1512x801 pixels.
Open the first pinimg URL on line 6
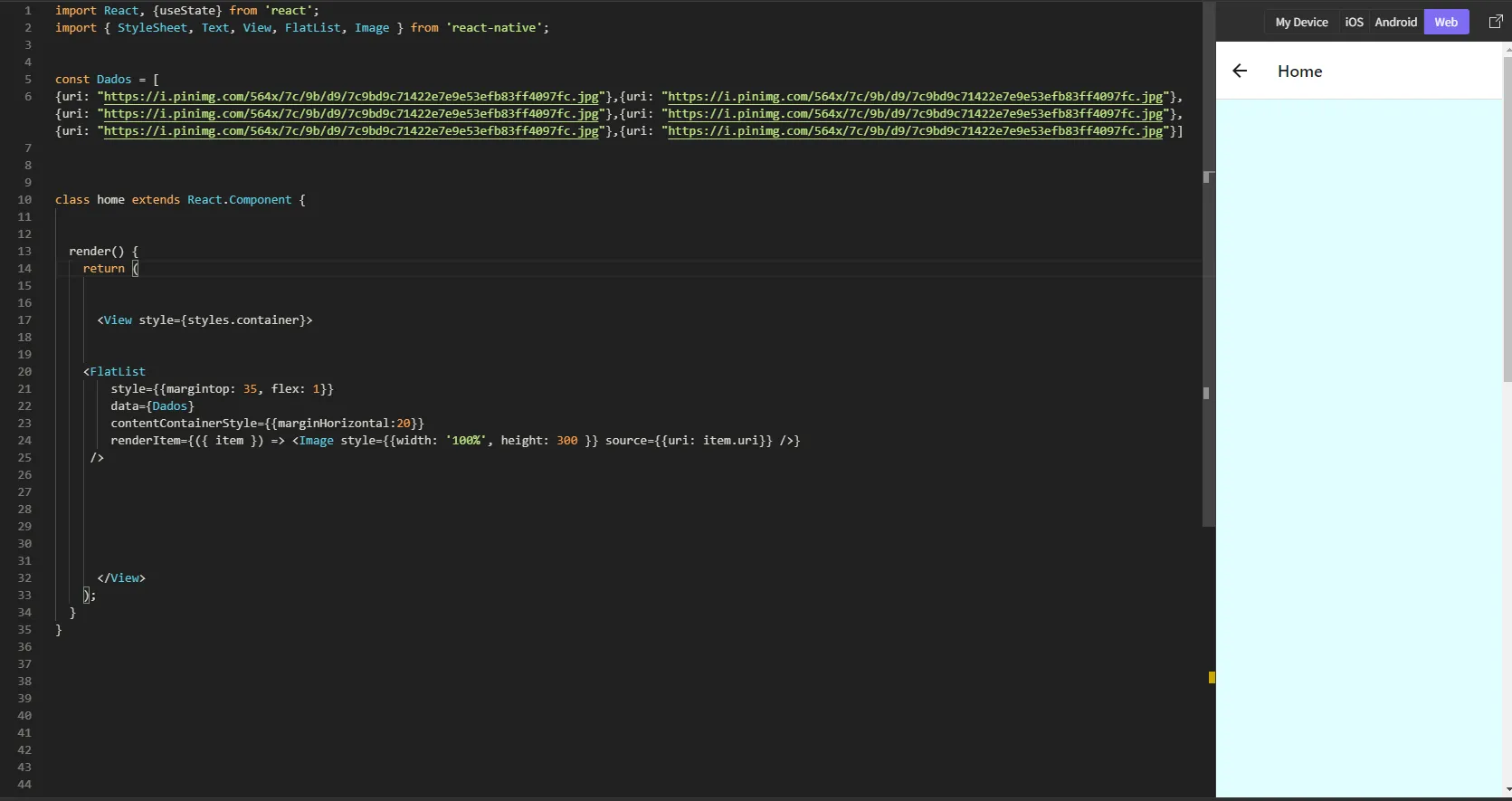pyautogui.click(x=351, y=97)
